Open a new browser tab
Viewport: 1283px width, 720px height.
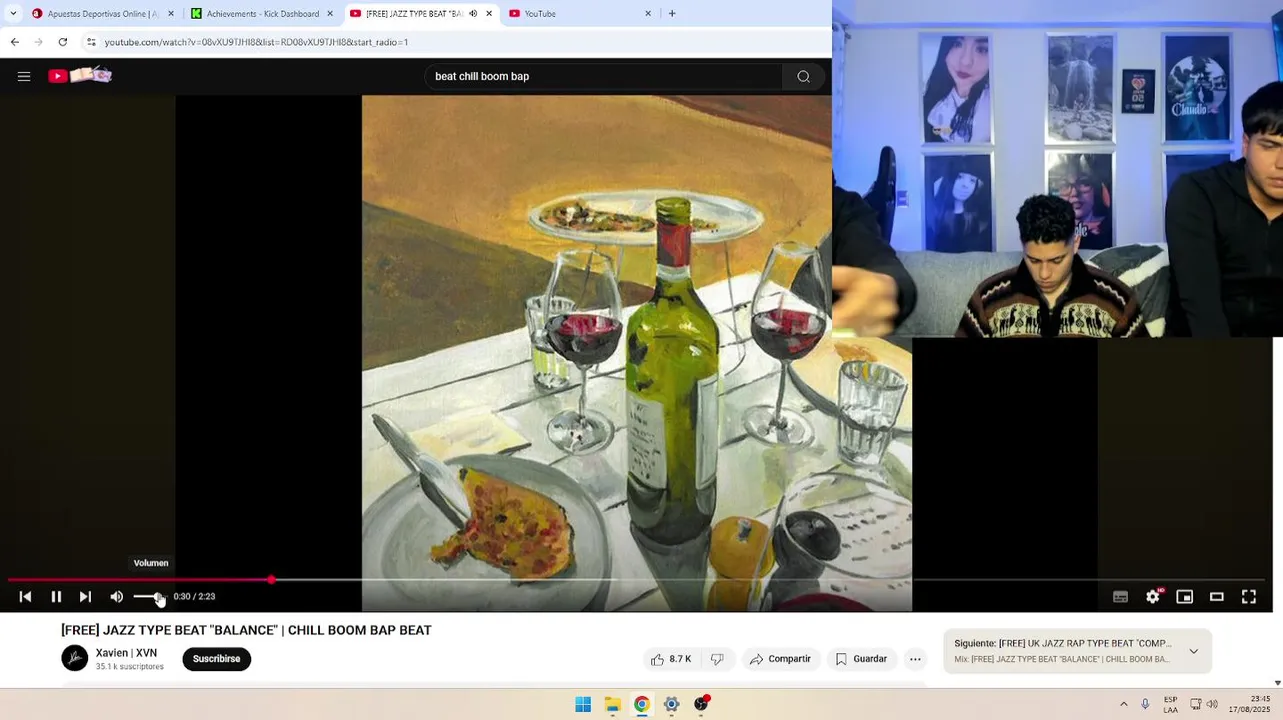coord(672,14)
